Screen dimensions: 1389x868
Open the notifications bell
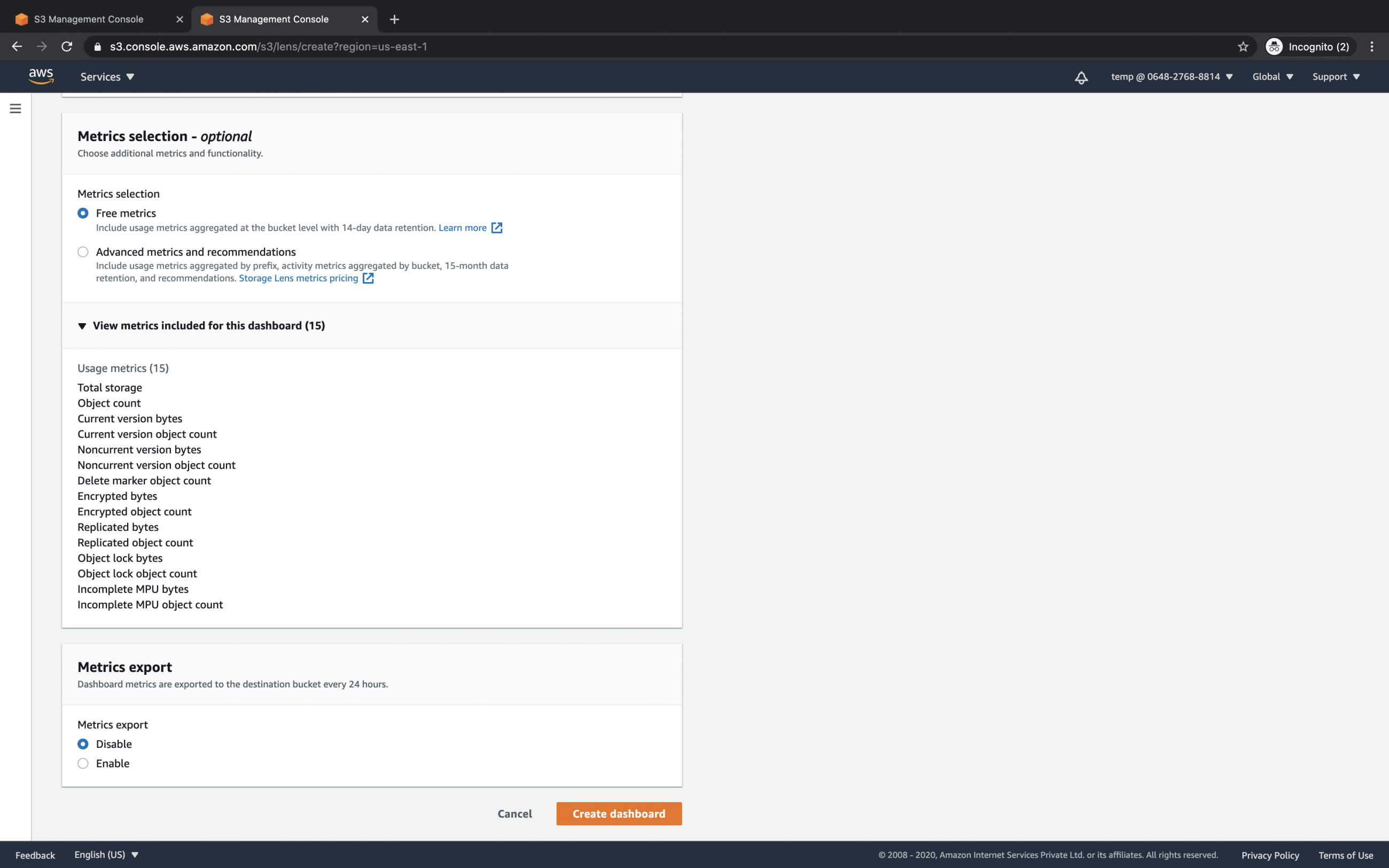tap(1081, 76)
